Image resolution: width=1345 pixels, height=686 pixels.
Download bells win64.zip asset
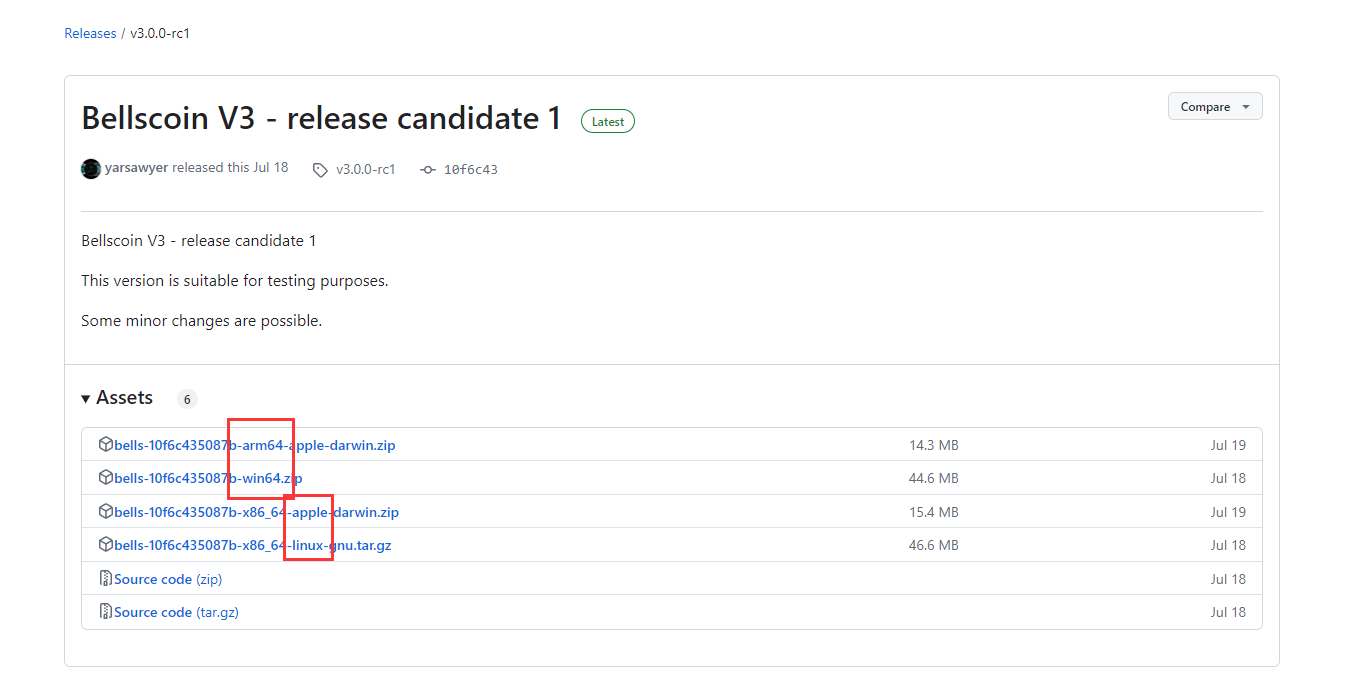click(208, 479)
